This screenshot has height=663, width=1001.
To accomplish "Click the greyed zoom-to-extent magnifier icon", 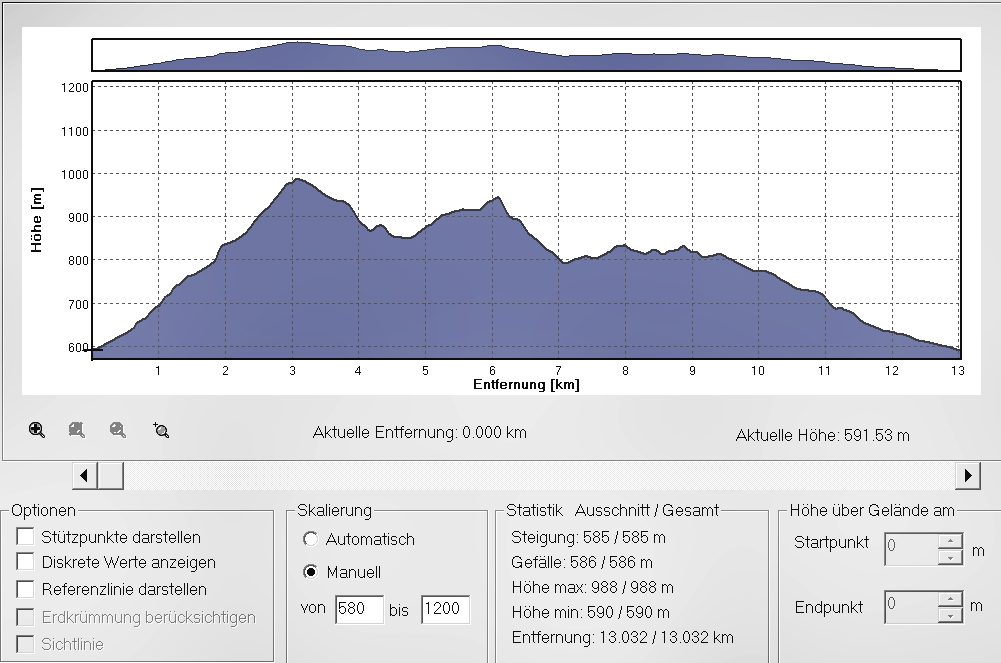I will pyautogui.click(x=77, y=430).
